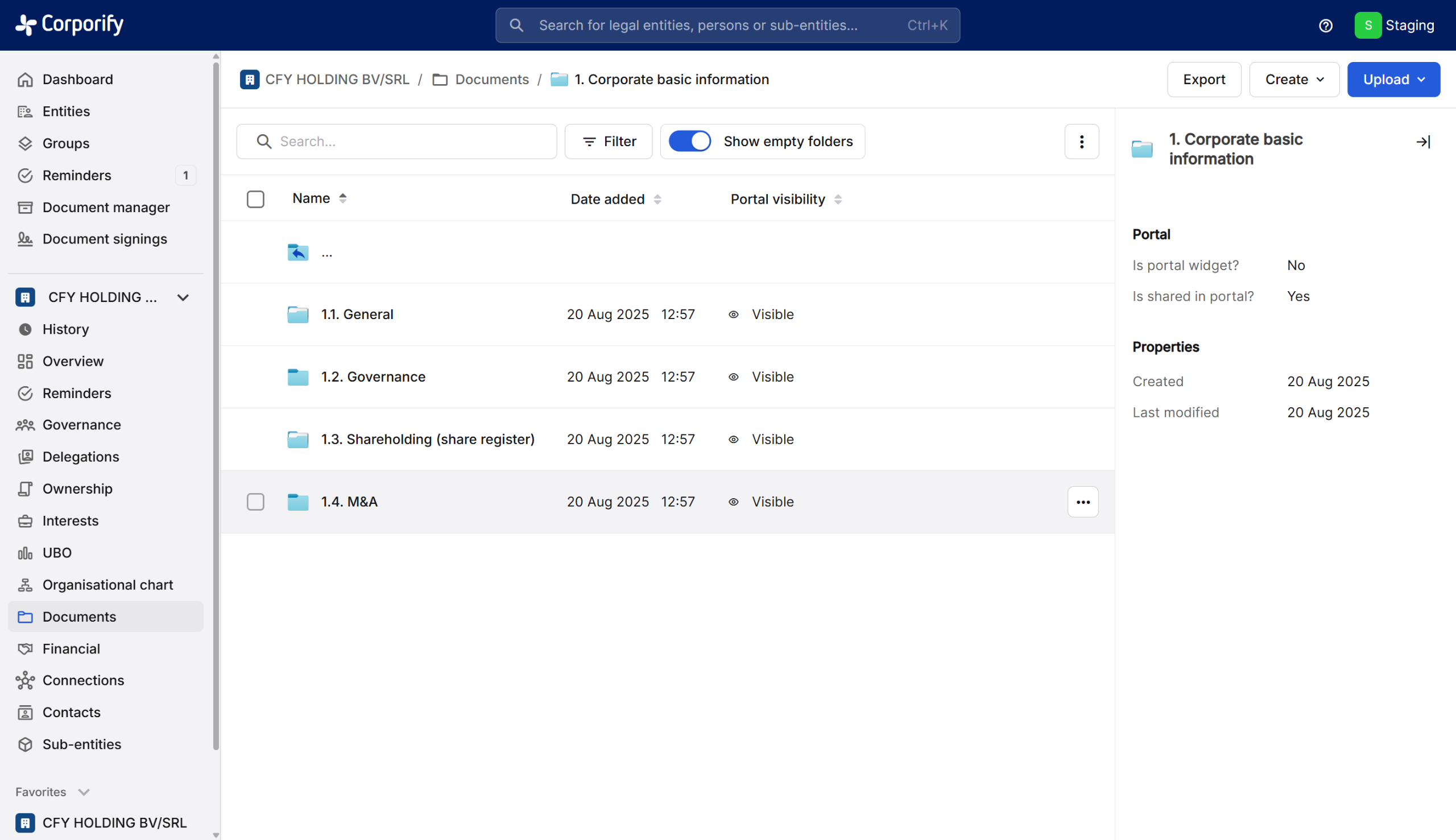
Task: Expand the Create dropdown button
Action: 1293,80
